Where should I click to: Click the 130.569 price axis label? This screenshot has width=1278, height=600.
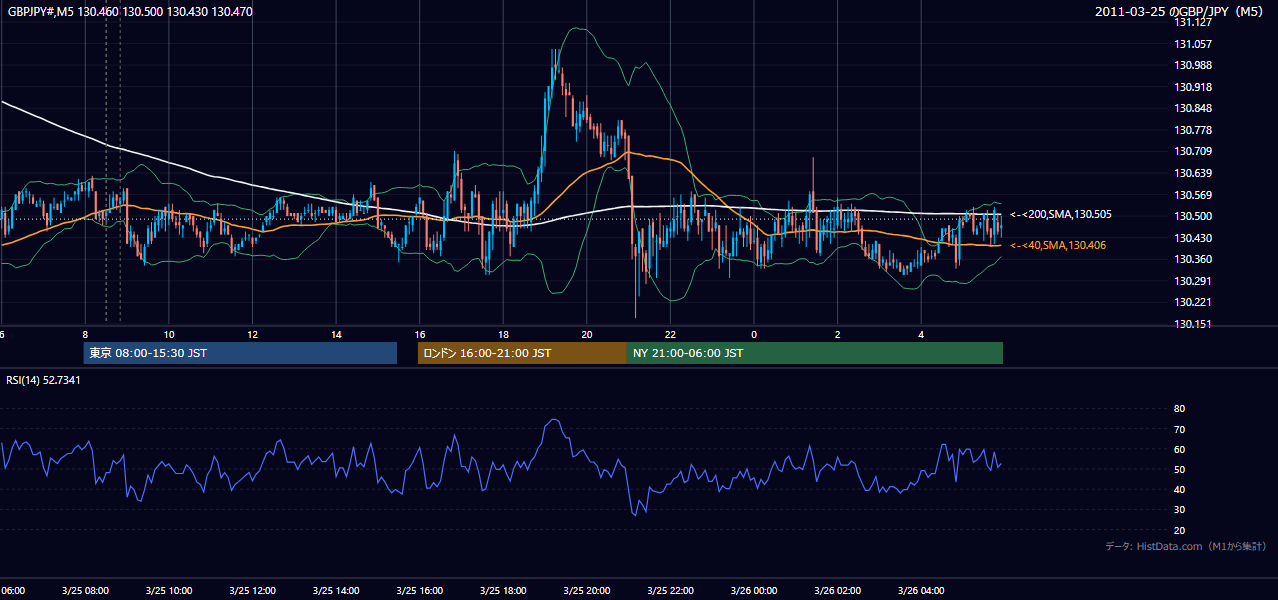click(1193, 195)
